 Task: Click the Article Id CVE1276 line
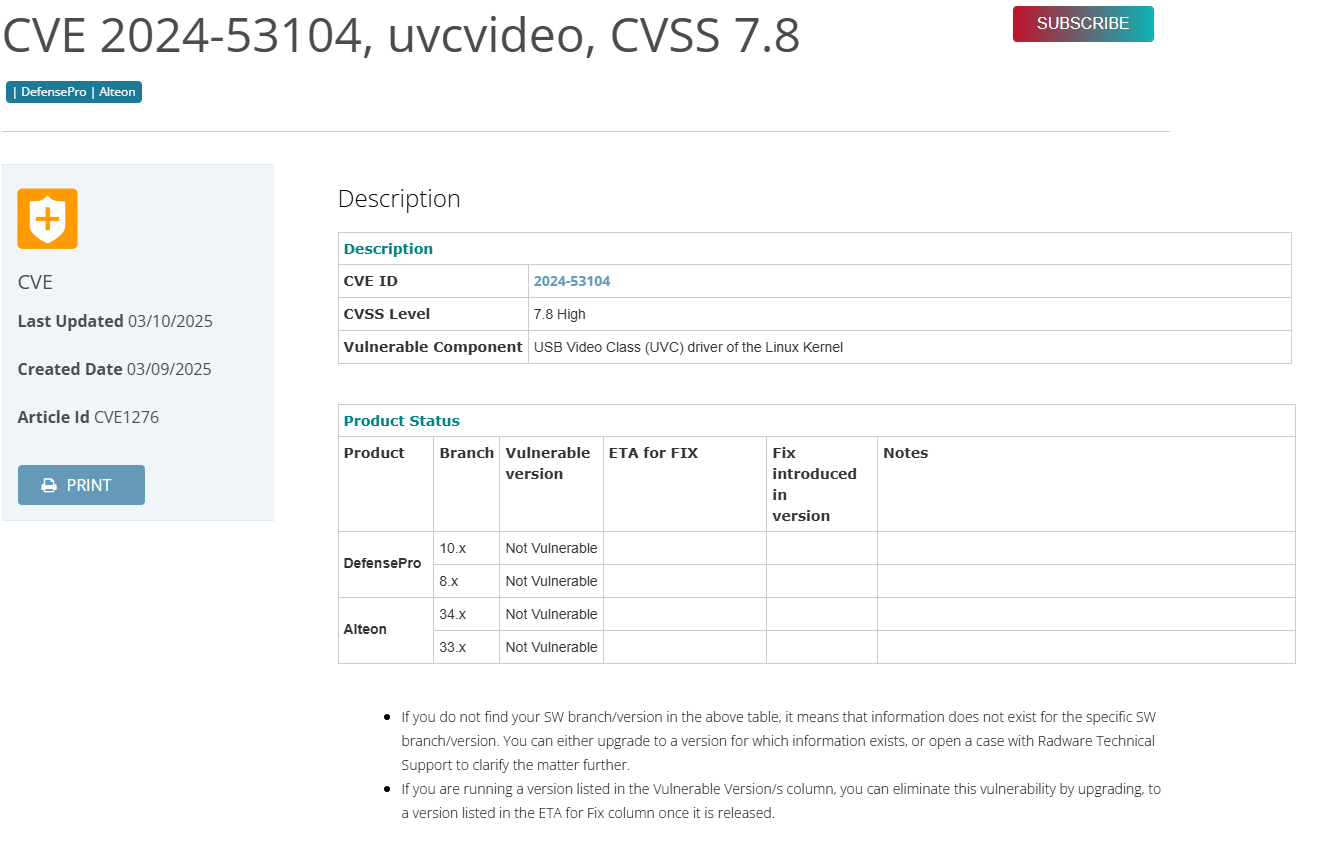click(x=88, y=417)
